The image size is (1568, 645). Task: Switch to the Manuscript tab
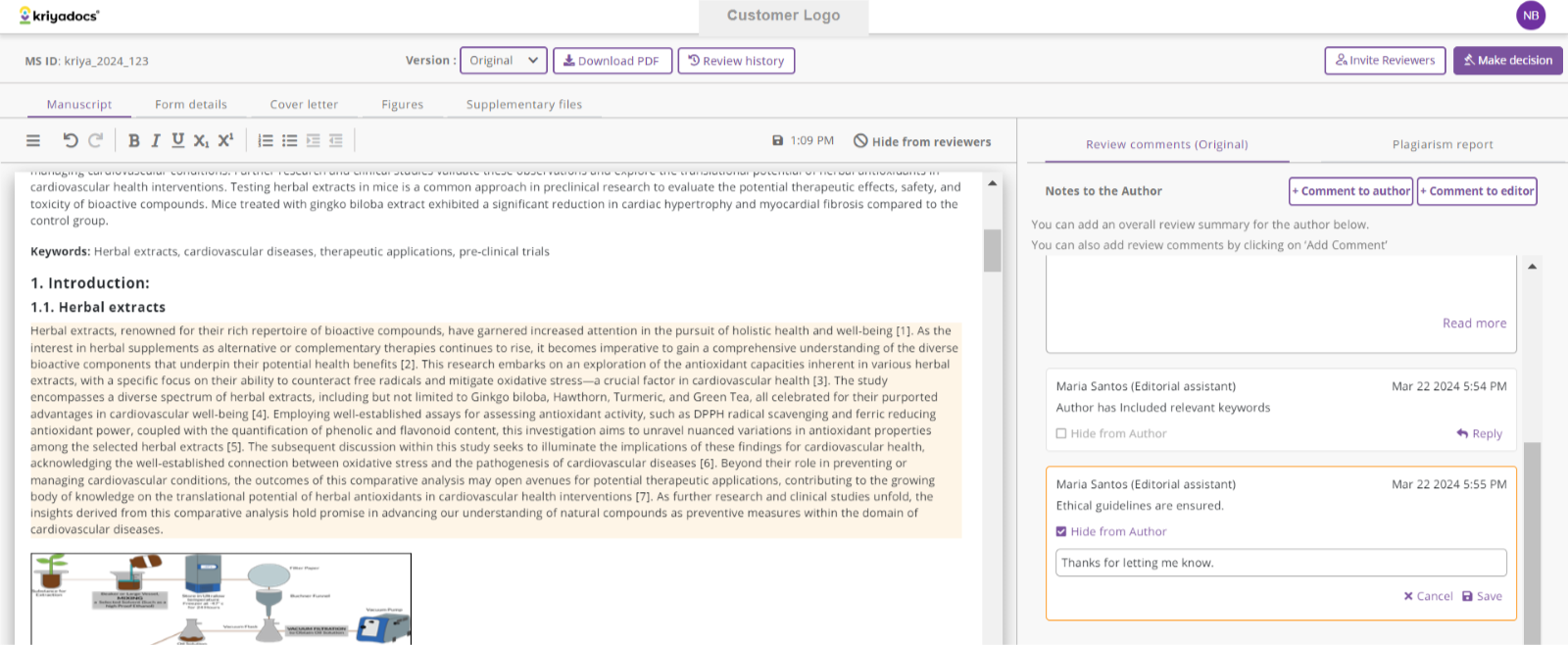tap(79, 104)
